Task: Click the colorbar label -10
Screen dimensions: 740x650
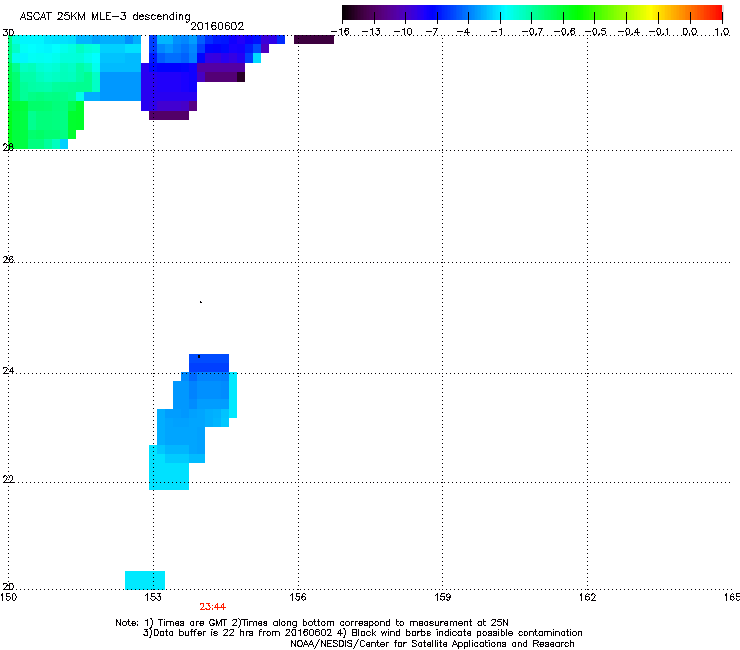Action: [403, 32]
